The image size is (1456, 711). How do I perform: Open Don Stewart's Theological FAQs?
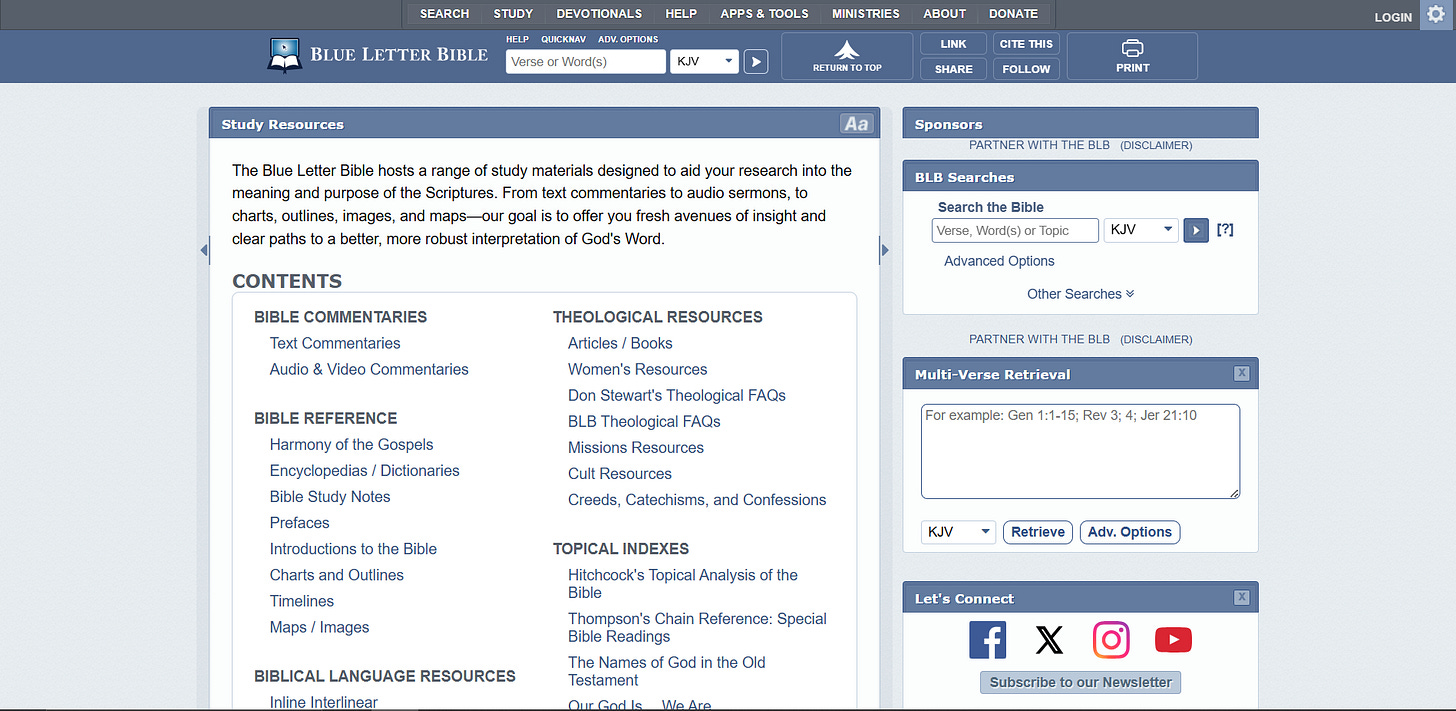pyautogui.click(x=677, y=395)
